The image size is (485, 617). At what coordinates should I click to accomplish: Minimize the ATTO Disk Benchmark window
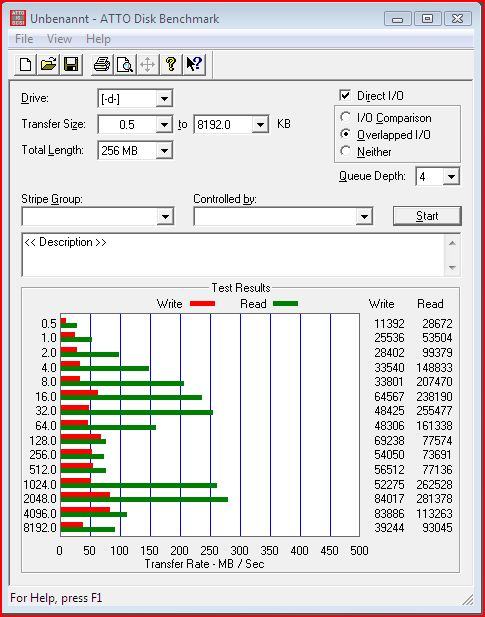pos(398,18)
